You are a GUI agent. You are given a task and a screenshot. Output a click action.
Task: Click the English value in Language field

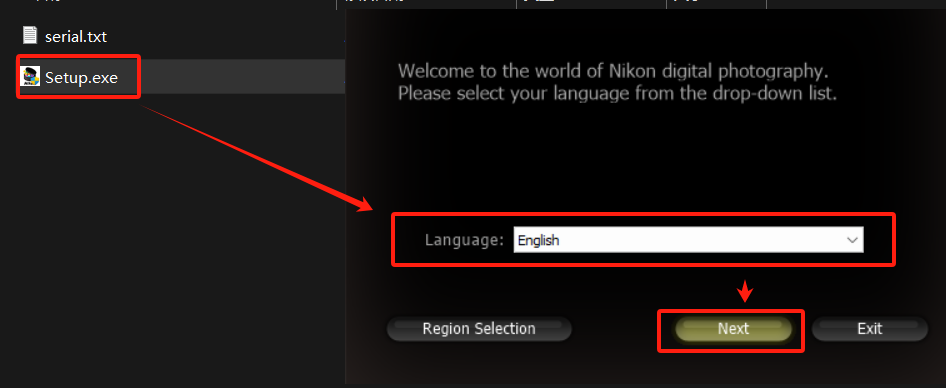[x=538, y=240]
